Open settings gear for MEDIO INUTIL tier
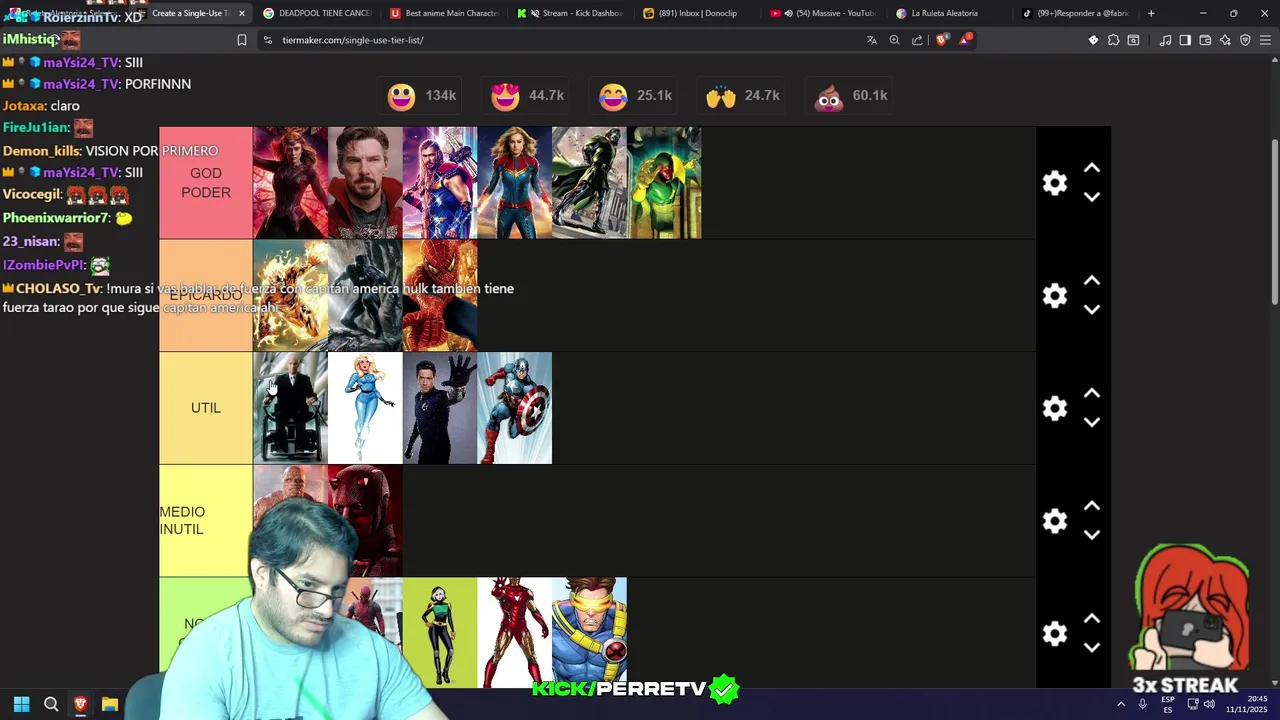The height and width of the screenshot is (720, 1280). pyautogui.click(x=1055, y=521)
